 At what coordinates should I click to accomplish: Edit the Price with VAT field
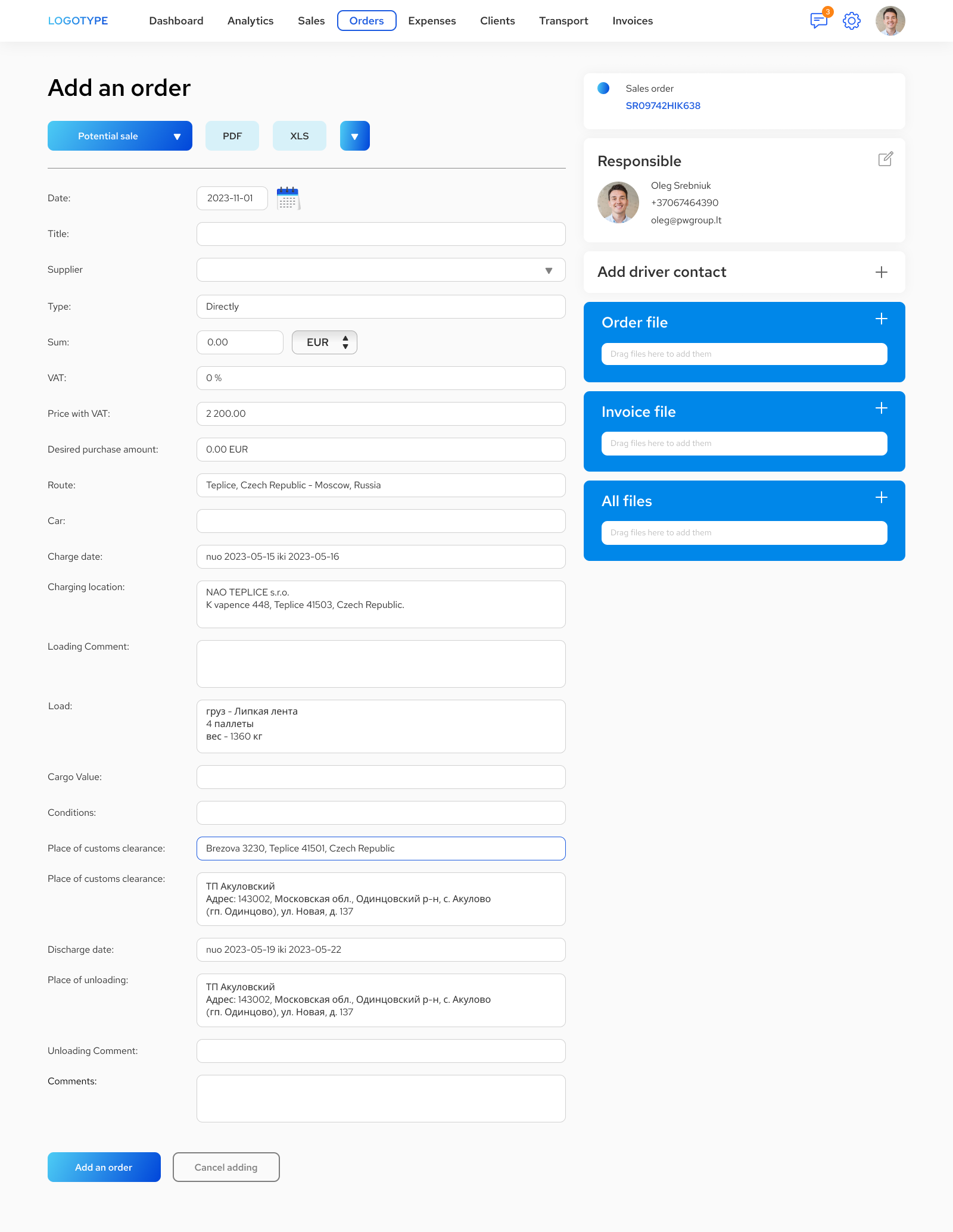pos(381,414)
